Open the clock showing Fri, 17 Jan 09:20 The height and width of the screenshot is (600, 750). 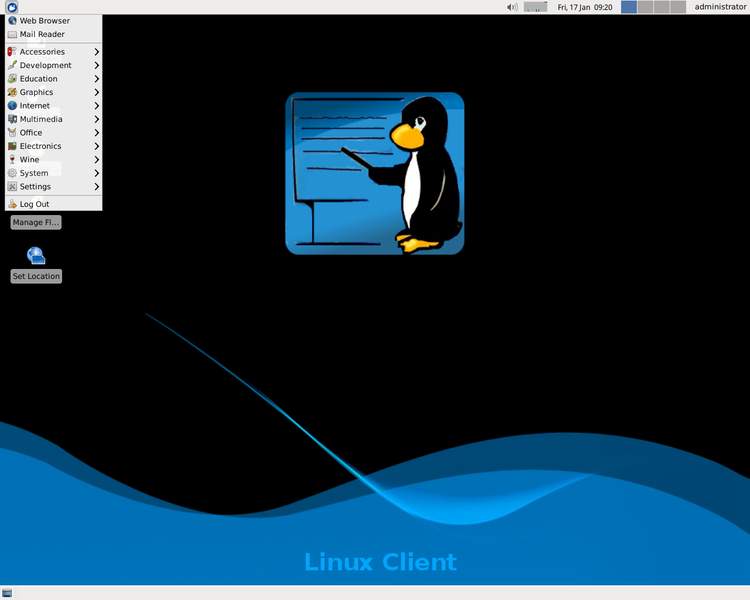click(585, 7)
